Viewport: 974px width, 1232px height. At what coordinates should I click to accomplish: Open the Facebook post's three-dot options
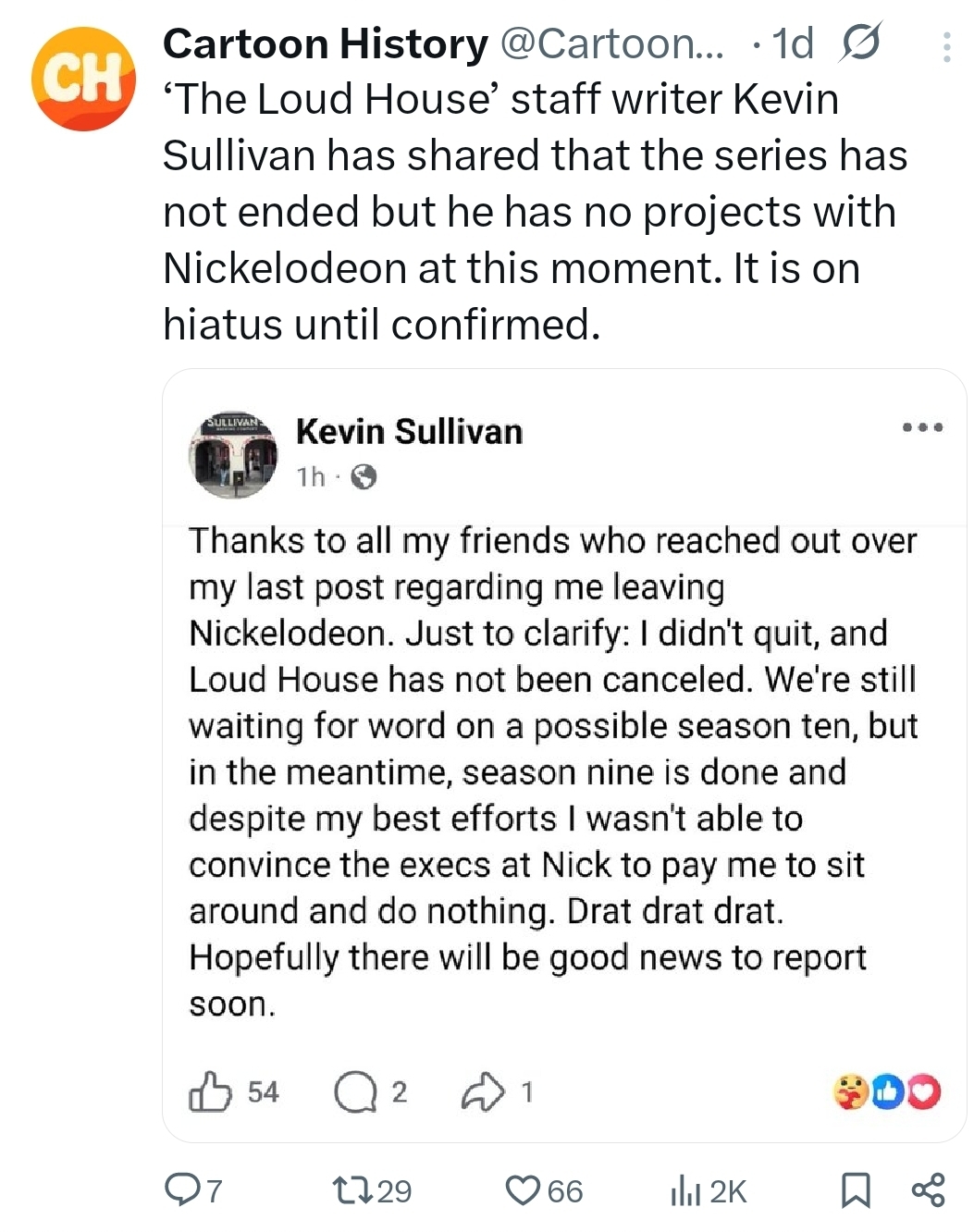[x=922, y=427]
